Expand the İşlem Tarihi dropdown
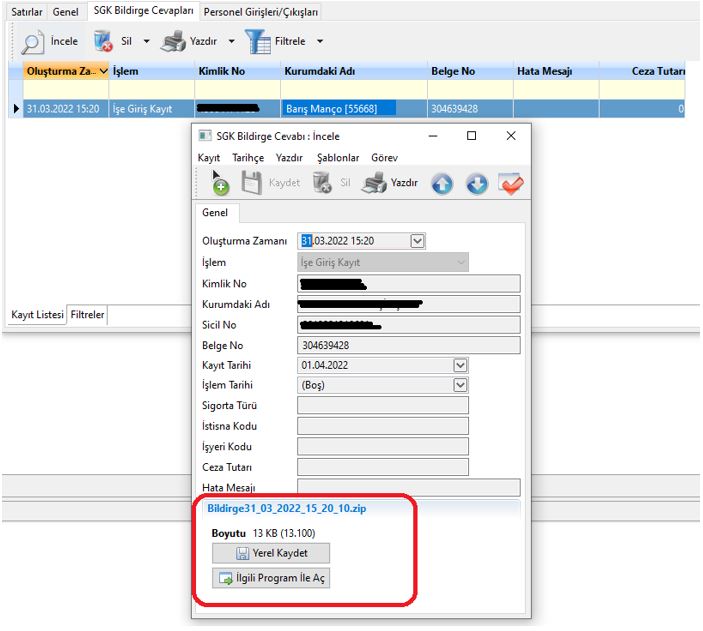 pos(460,385)
